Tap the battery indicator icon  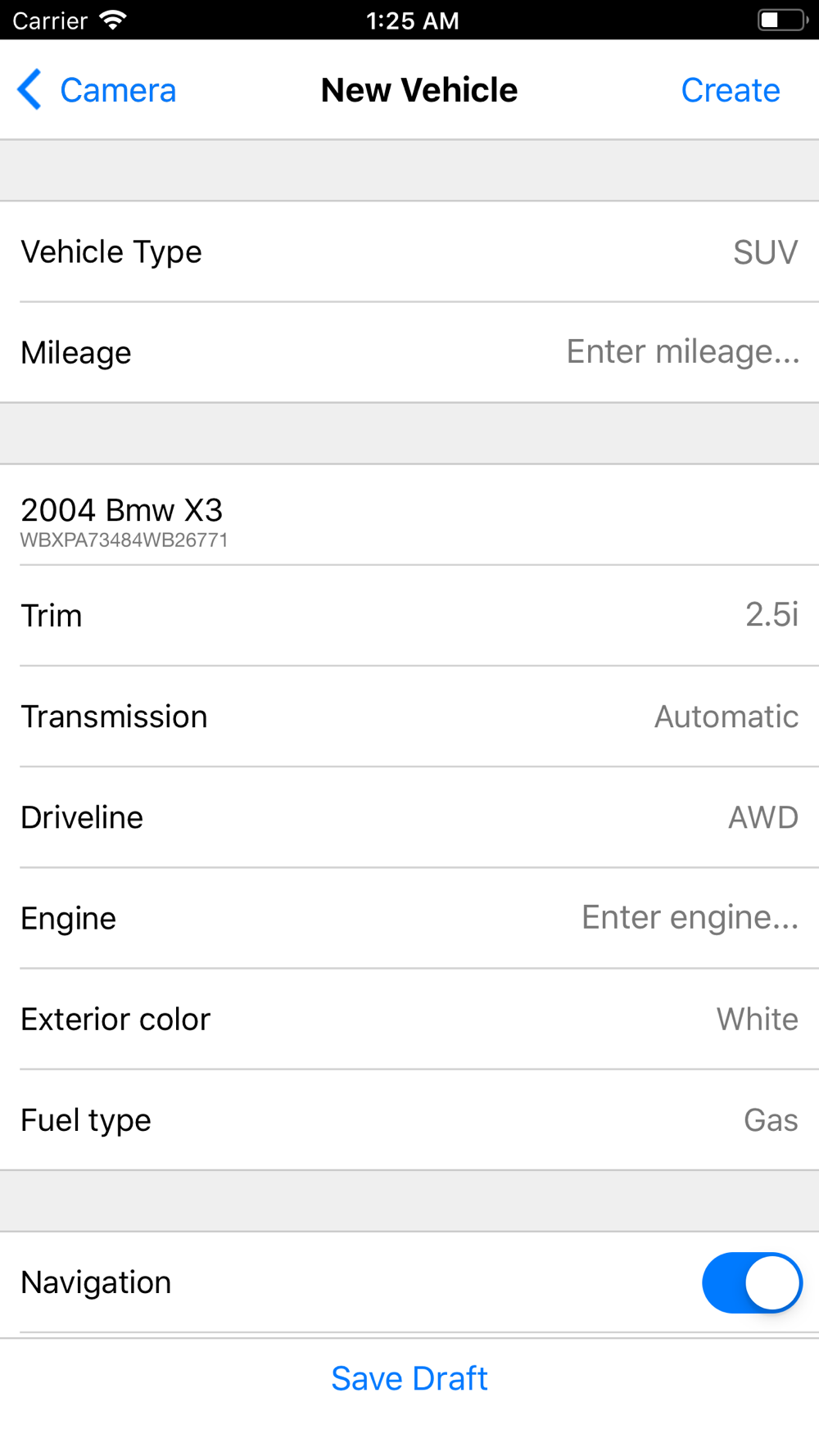[x=782, y=20]
